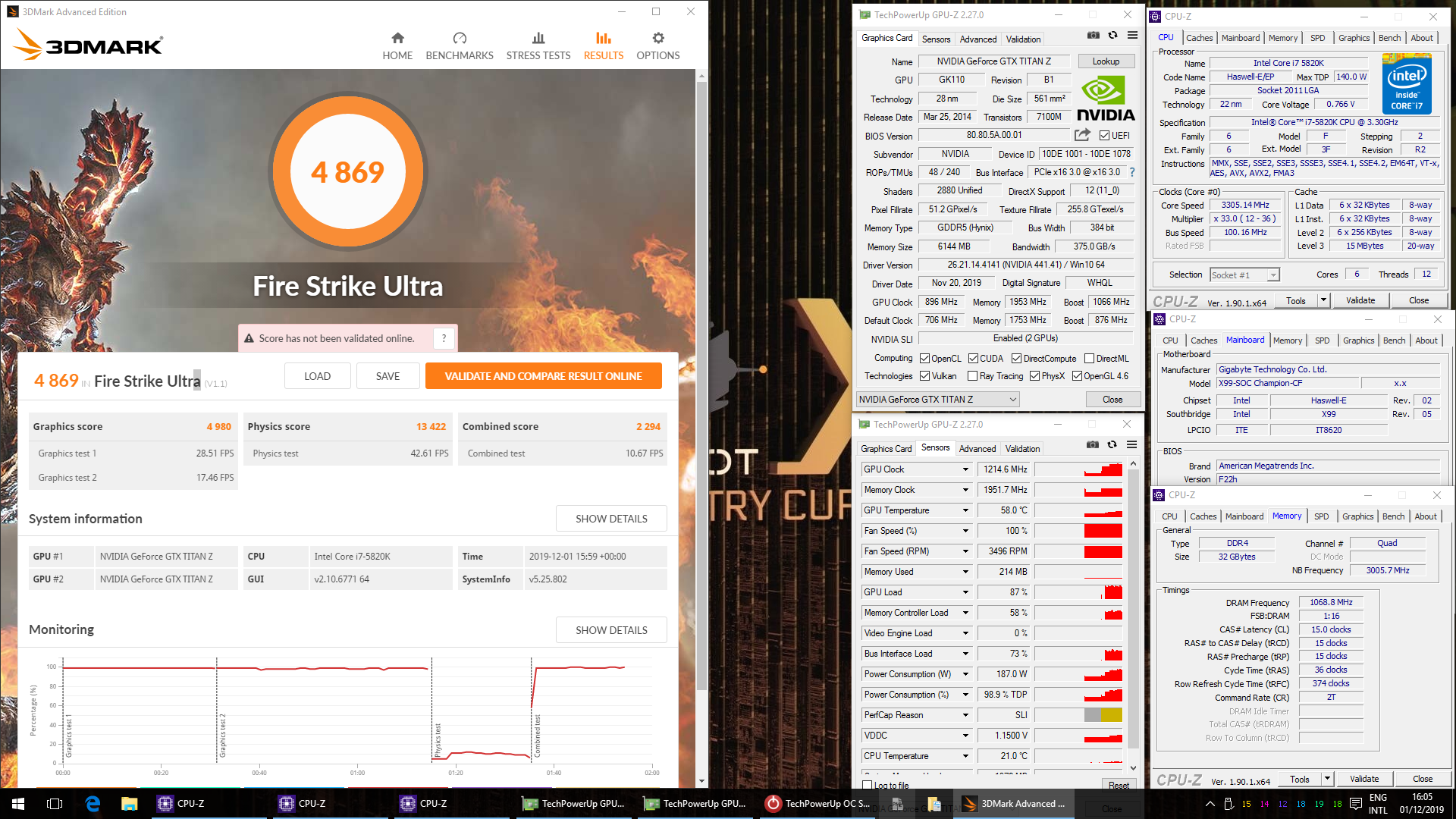
Task: Click VALIDATE AND COMPARE RESULT ONLINE
Action: tap(543, 376)
